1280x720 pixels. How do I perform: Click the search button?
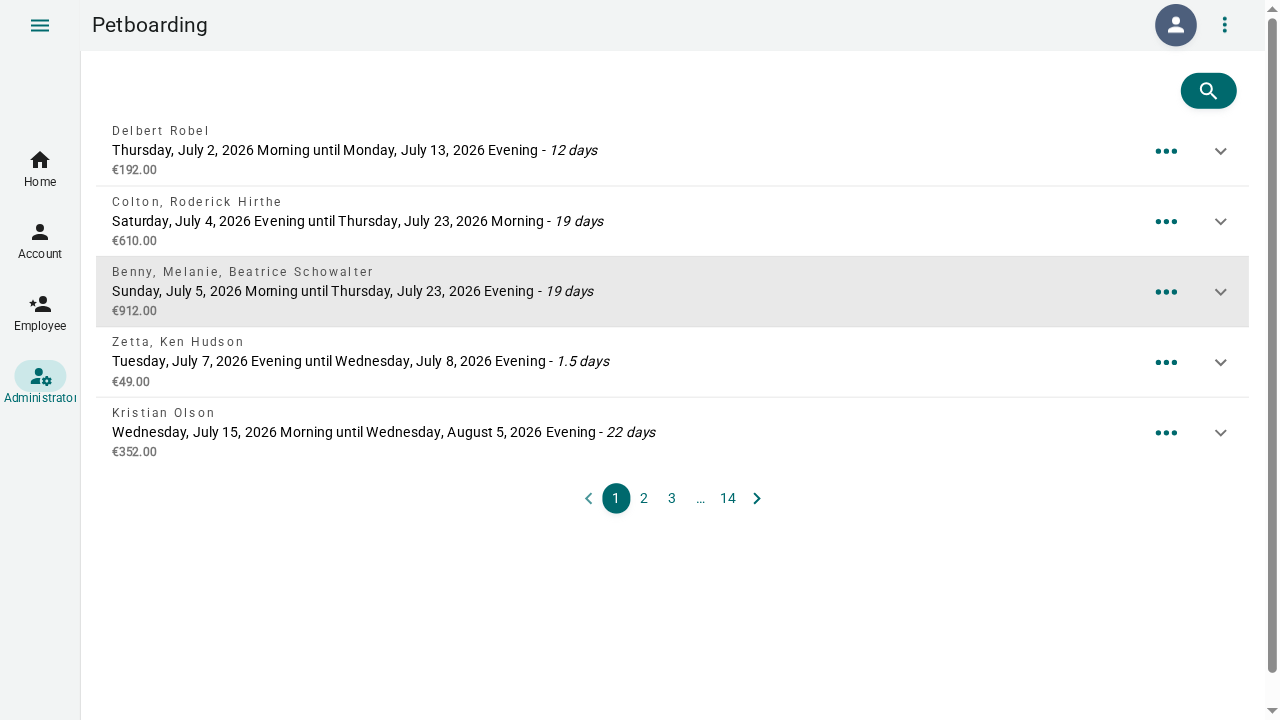coord(1208,91)
